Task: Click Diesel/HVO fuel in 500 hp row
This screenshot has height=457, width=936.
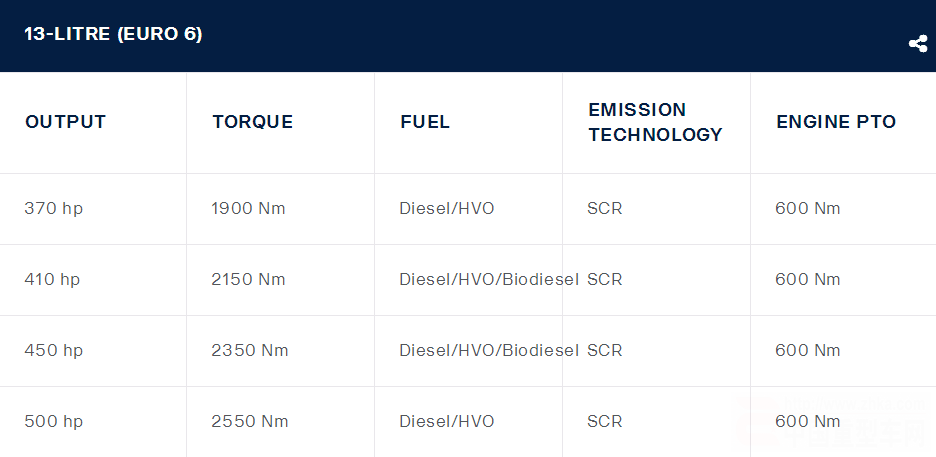Action: tap(447, 422)
